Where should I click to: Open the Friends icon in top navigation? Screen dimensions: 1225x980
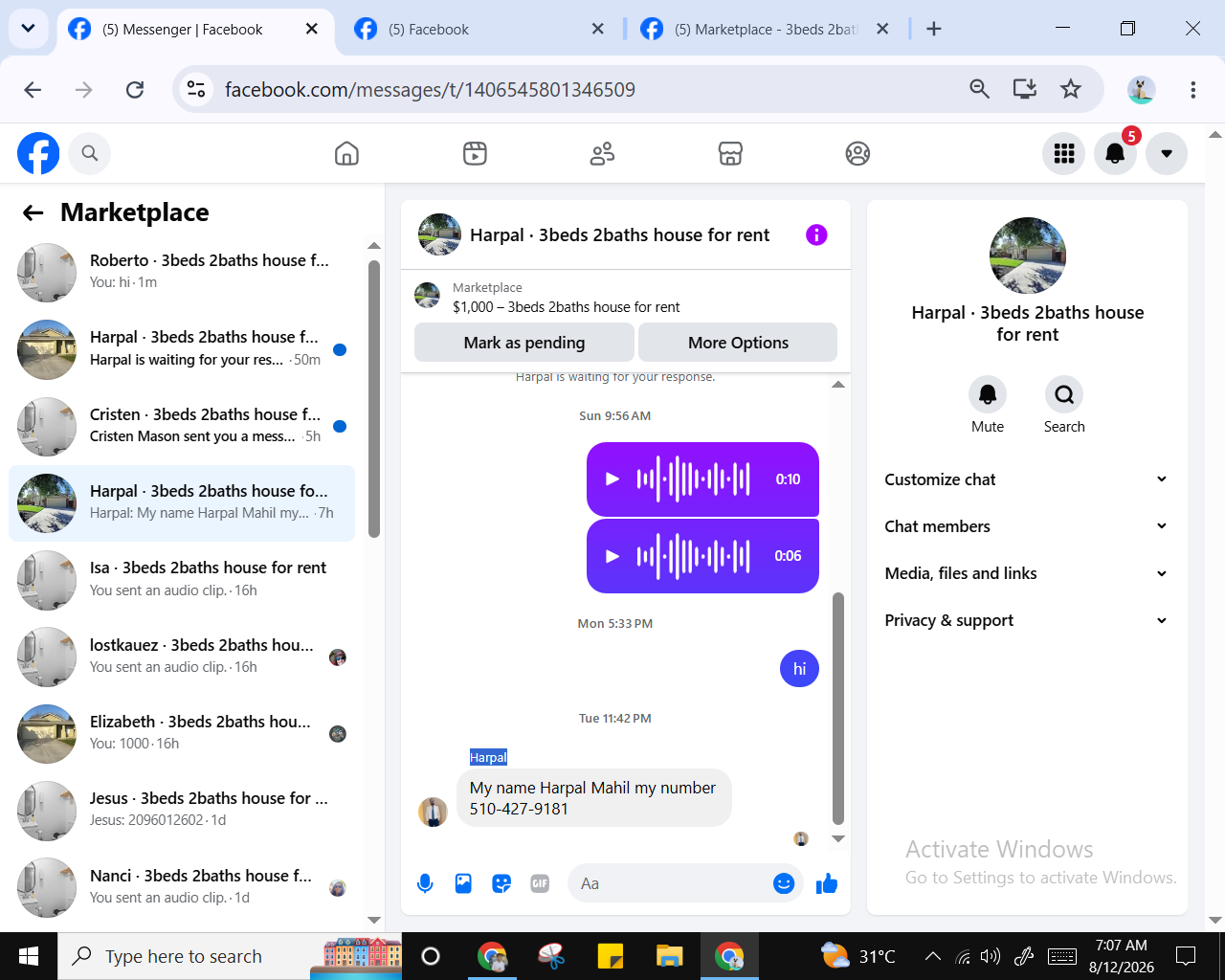pos(602,153)
